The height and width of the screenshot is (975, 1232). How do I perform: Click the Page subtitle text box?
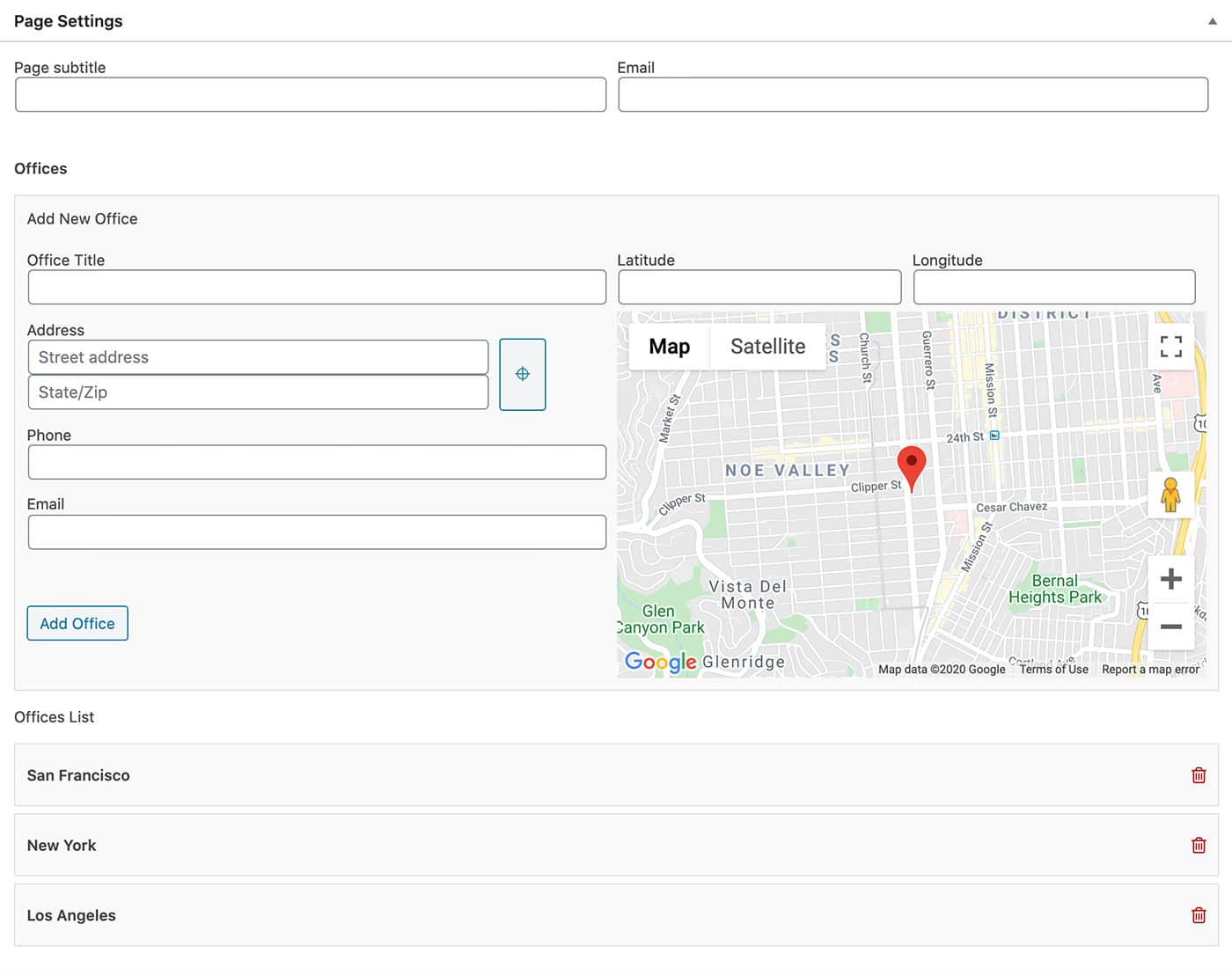(311, 95)
